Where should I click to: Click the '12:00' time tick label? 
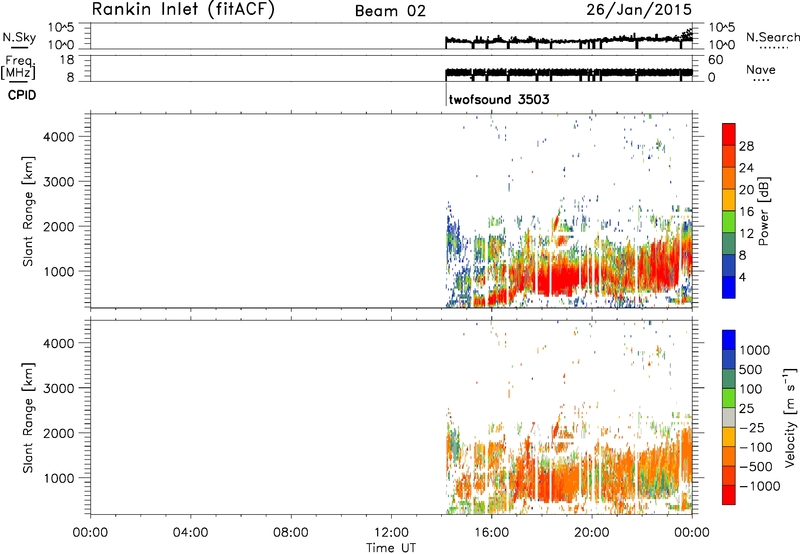pos(391,533)
